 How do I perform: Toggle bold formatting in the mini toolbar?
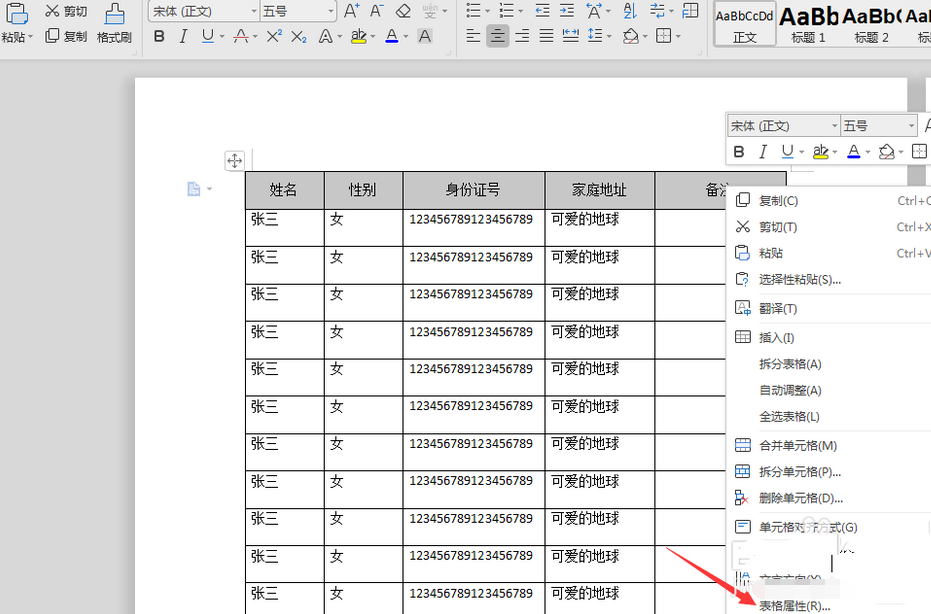coord(738,151)
